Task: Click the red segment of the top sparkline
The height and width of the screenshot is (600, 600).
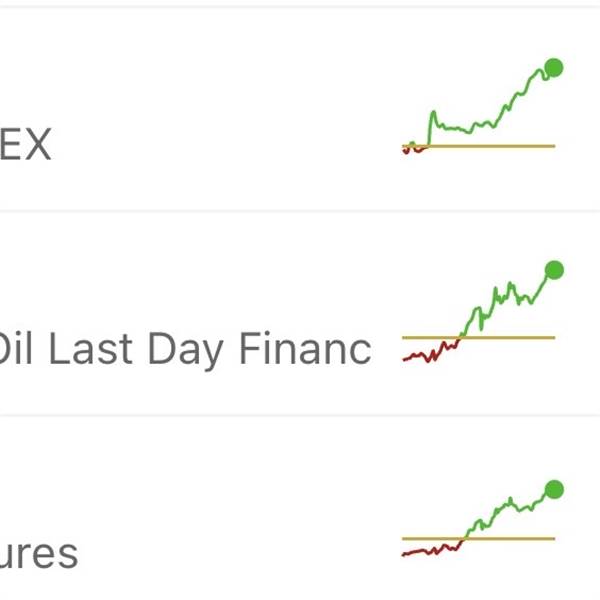Action: tap(412, 149)
